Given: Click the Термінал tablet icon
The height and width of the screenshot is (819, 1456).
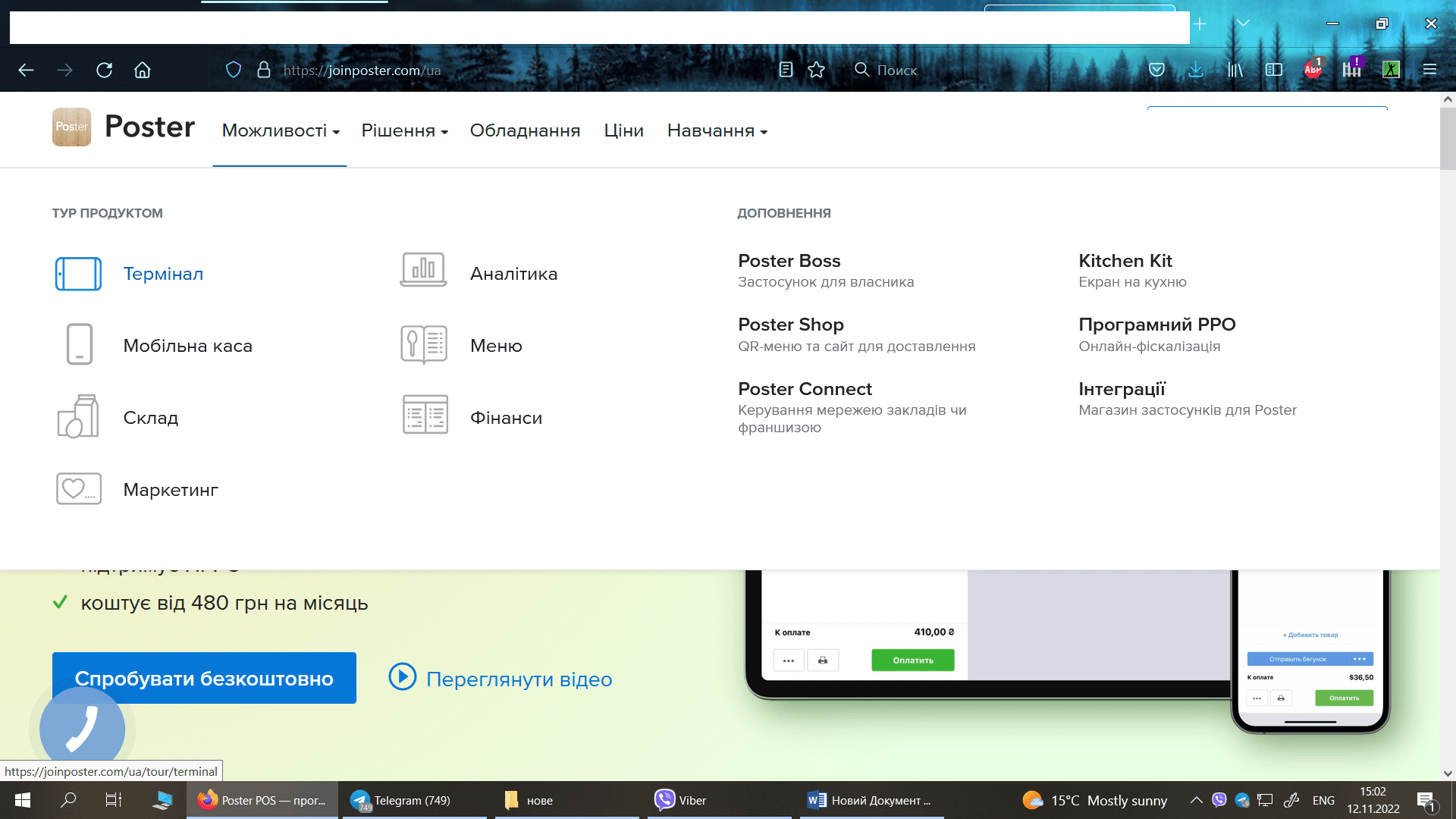Looking at the screenshot, I should click(78, 274).
